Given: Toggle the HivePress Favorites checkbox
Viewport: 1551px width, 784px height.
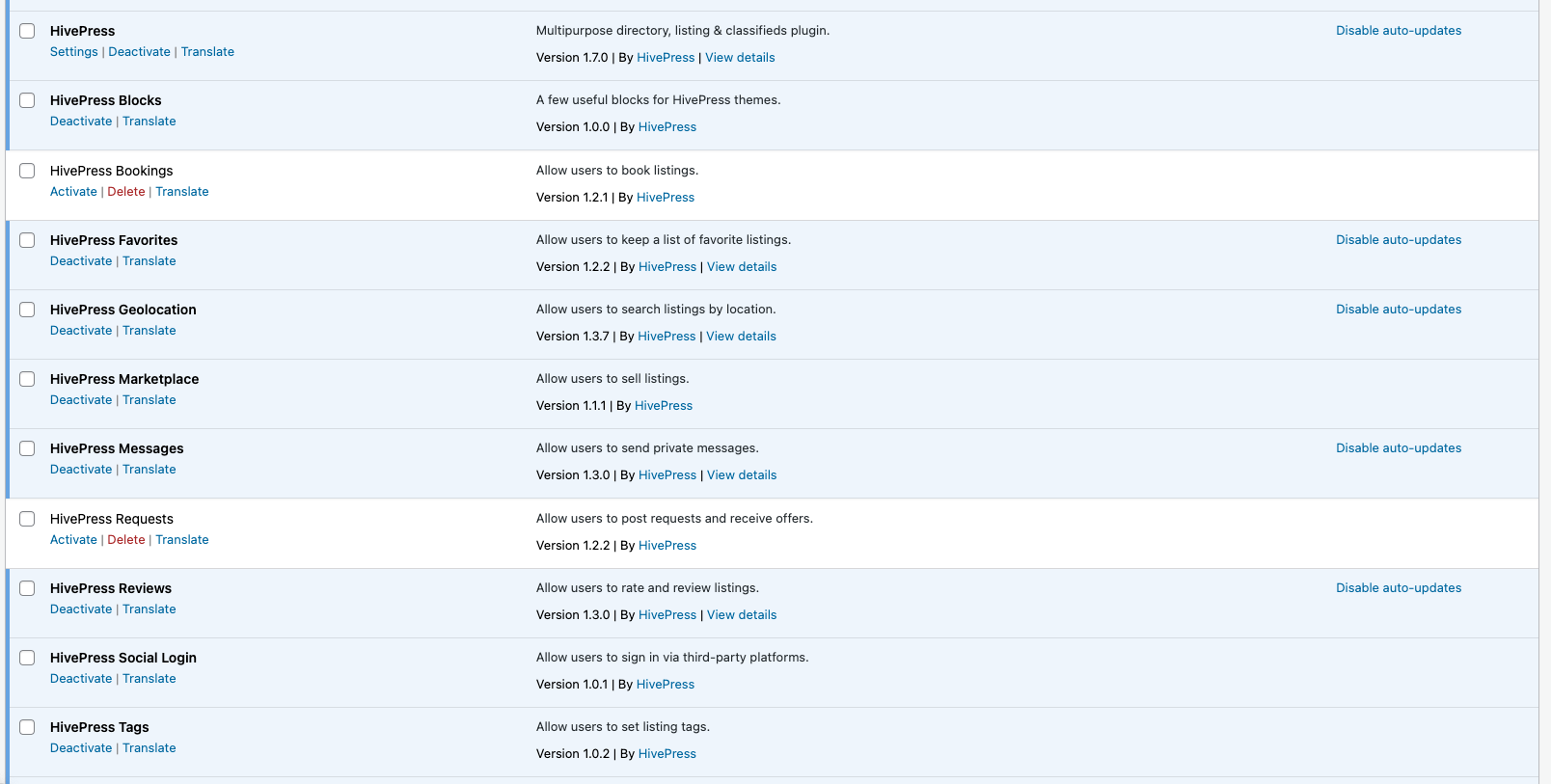Looking at the screenshot, I should click(27, 240).
